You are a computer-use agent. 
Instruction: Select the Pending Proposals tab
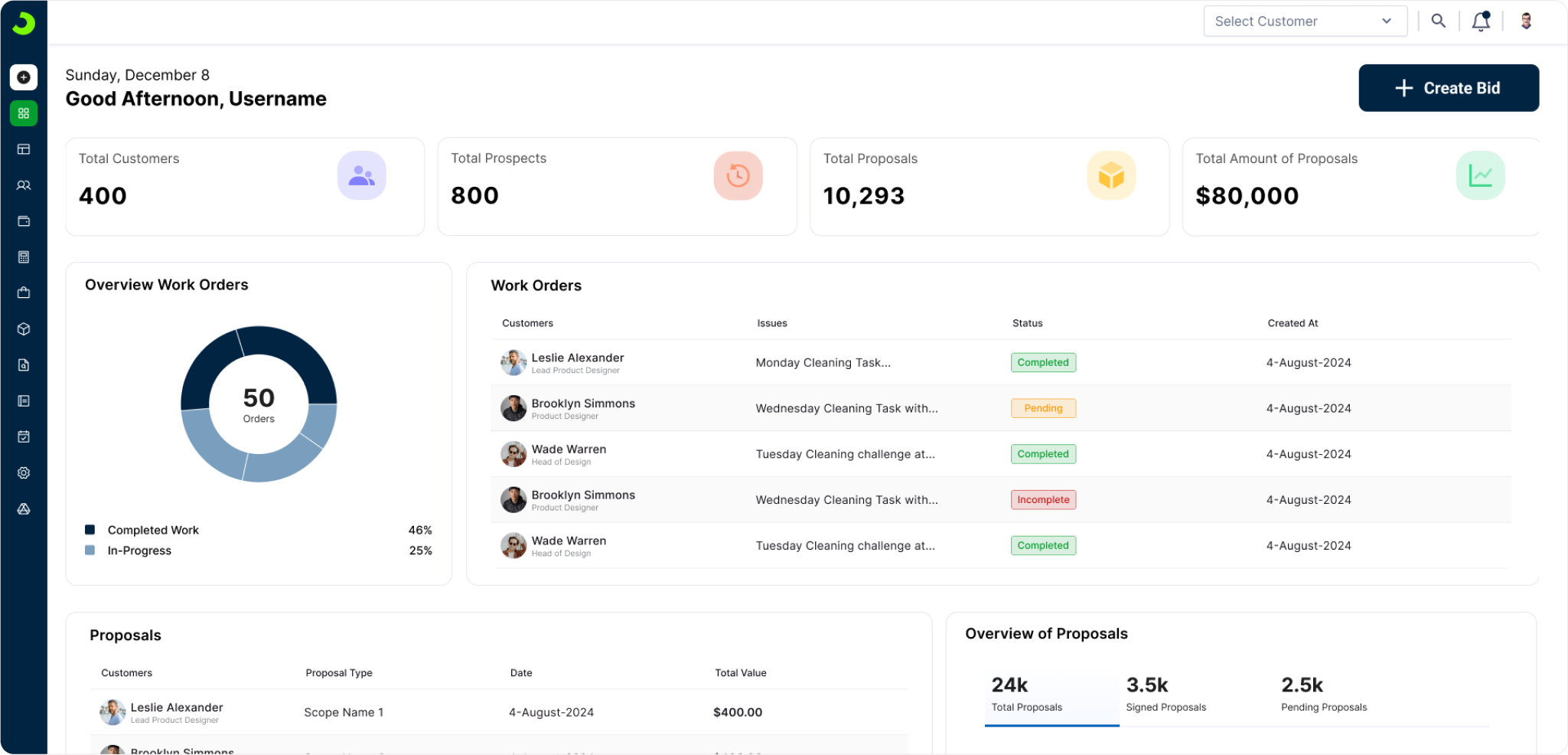click(x=1323, y=695)
